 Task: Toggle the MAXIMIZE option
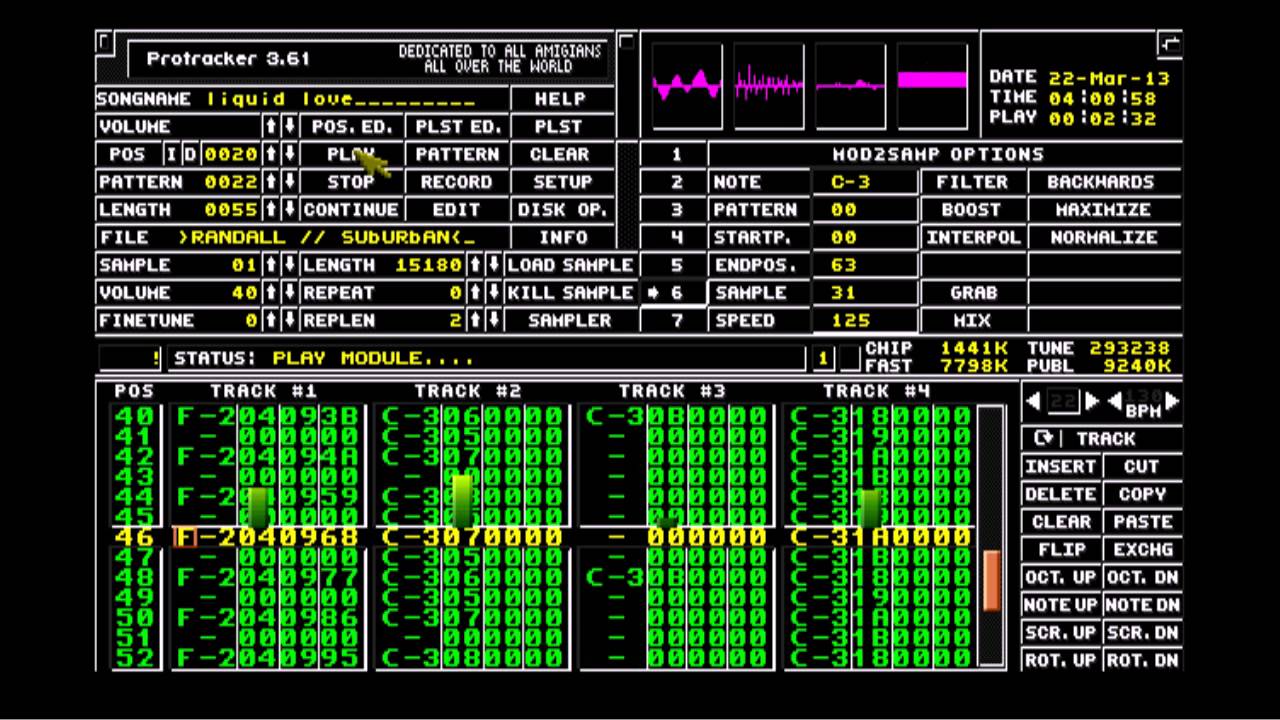[1104, 210]
